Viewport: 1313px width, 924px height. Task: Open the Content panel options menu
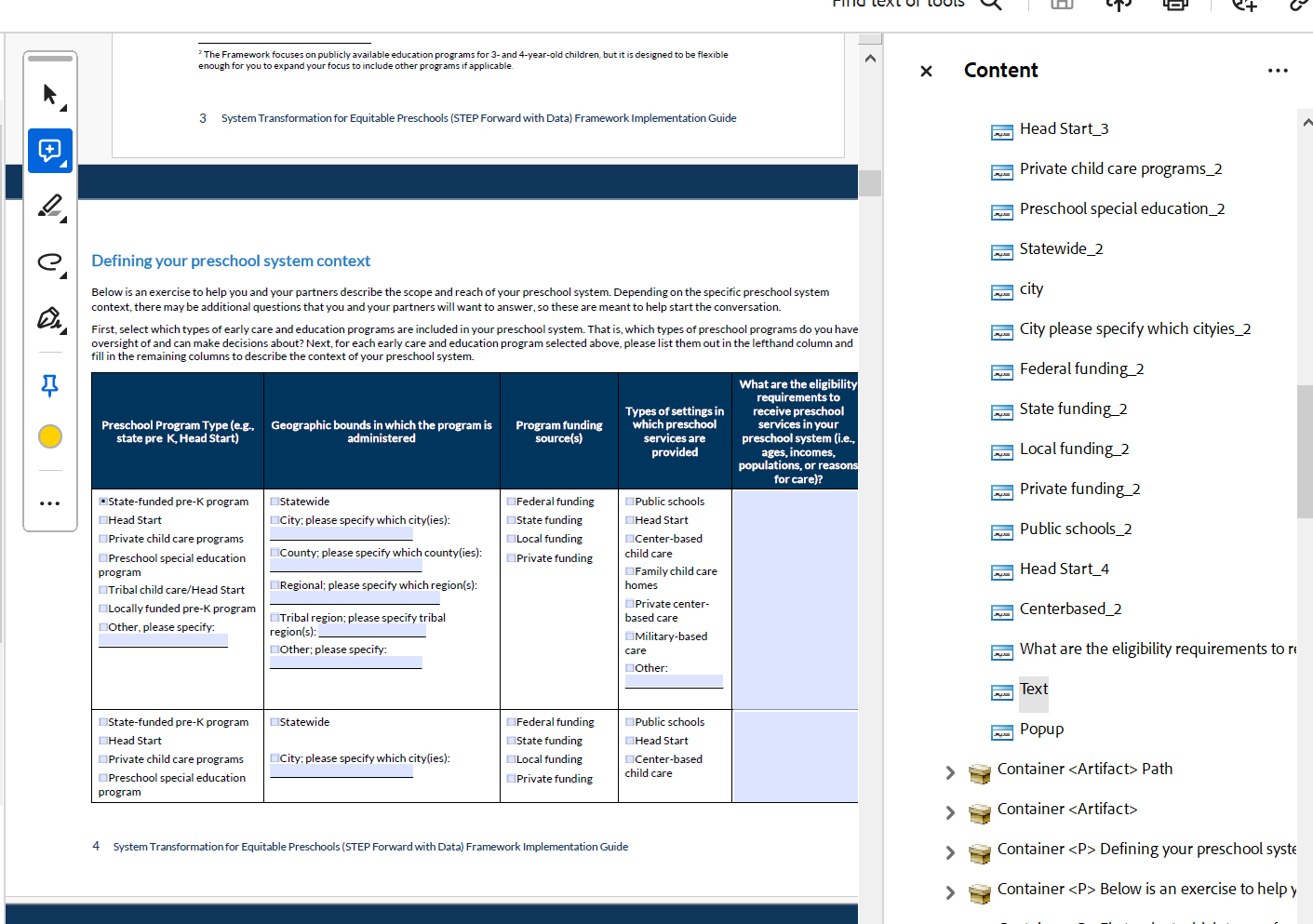tap(1277, 70)
